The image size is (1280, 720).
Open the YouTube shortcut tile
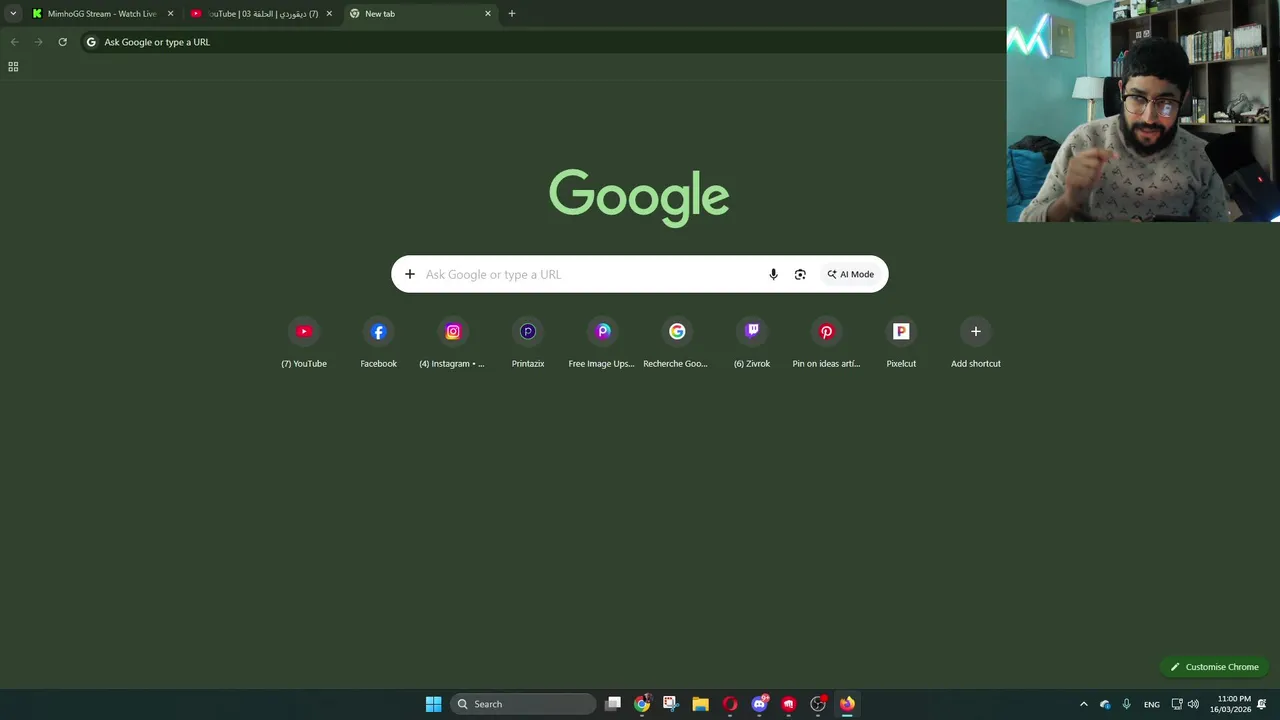coord(304,343)
